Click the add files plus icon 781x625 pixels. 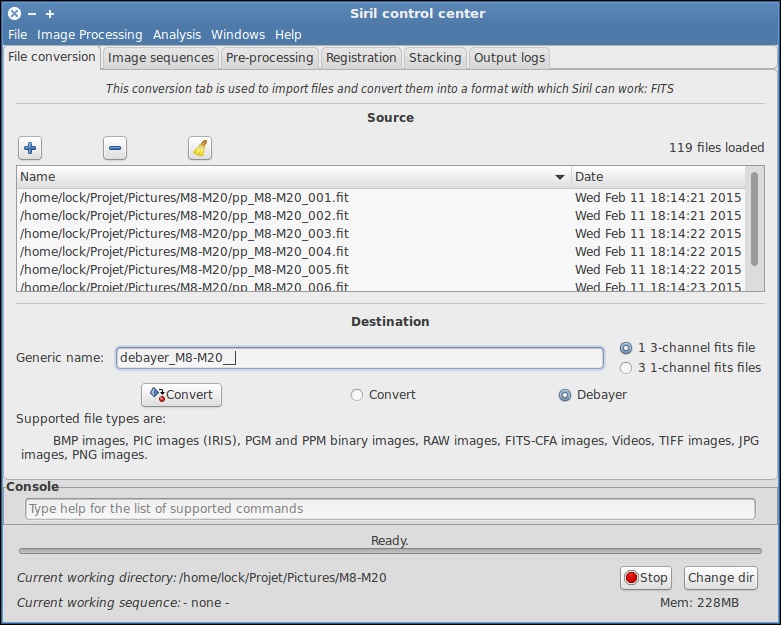point(30,148)
